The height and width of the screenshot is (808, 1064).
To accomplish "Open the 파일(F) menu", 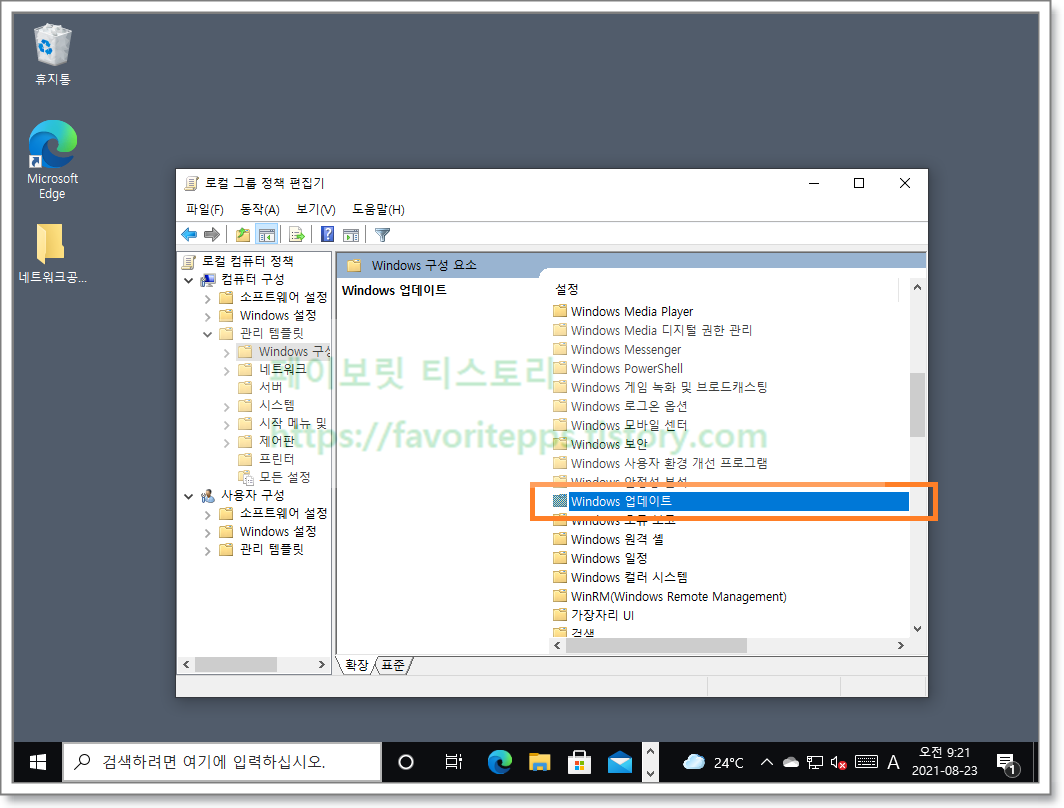I will coord(204,210).
